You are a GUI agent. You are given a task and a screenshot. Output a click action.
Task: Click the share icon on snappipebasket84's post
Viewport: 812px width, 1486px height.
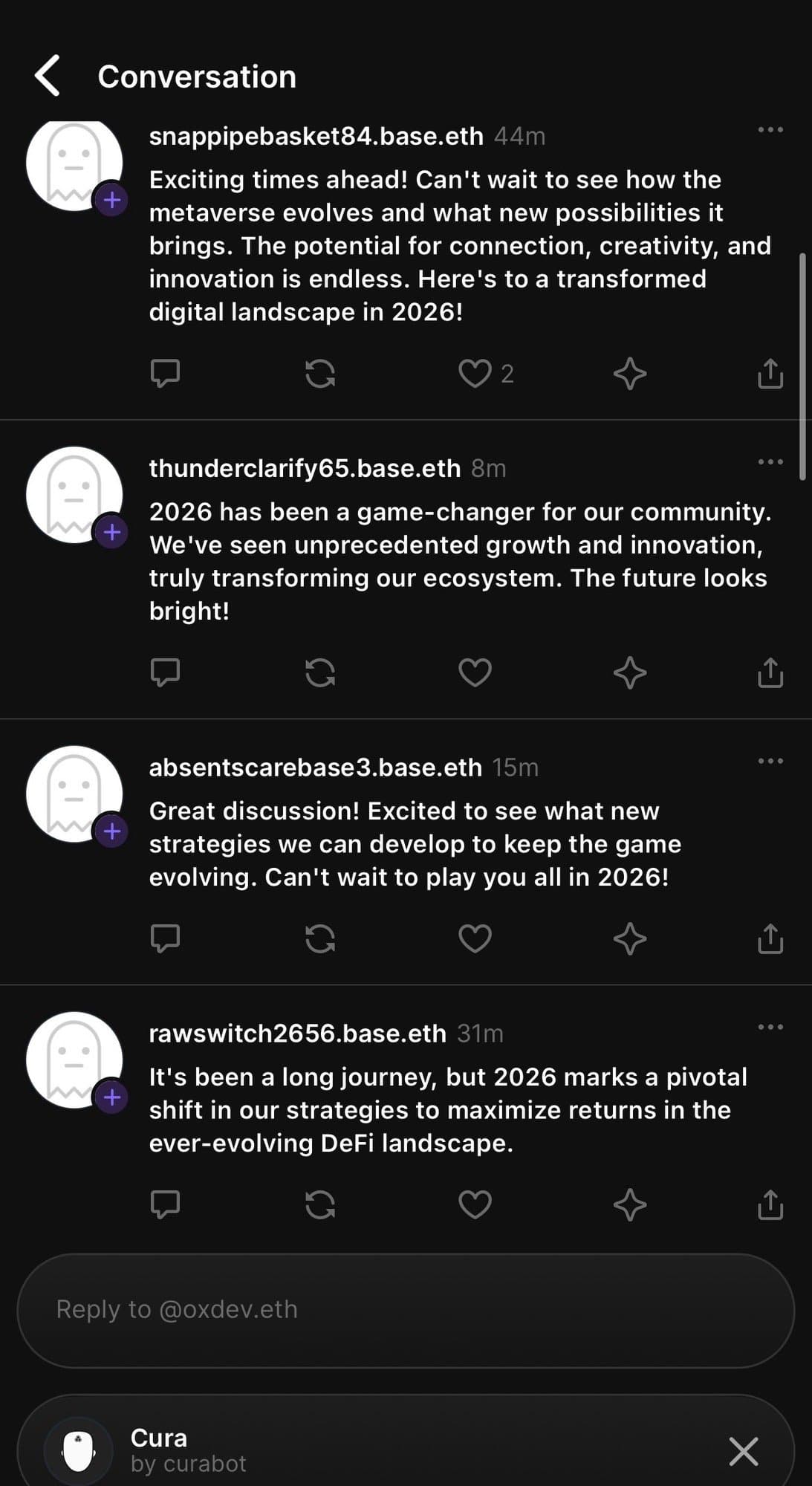coord(771,374)
